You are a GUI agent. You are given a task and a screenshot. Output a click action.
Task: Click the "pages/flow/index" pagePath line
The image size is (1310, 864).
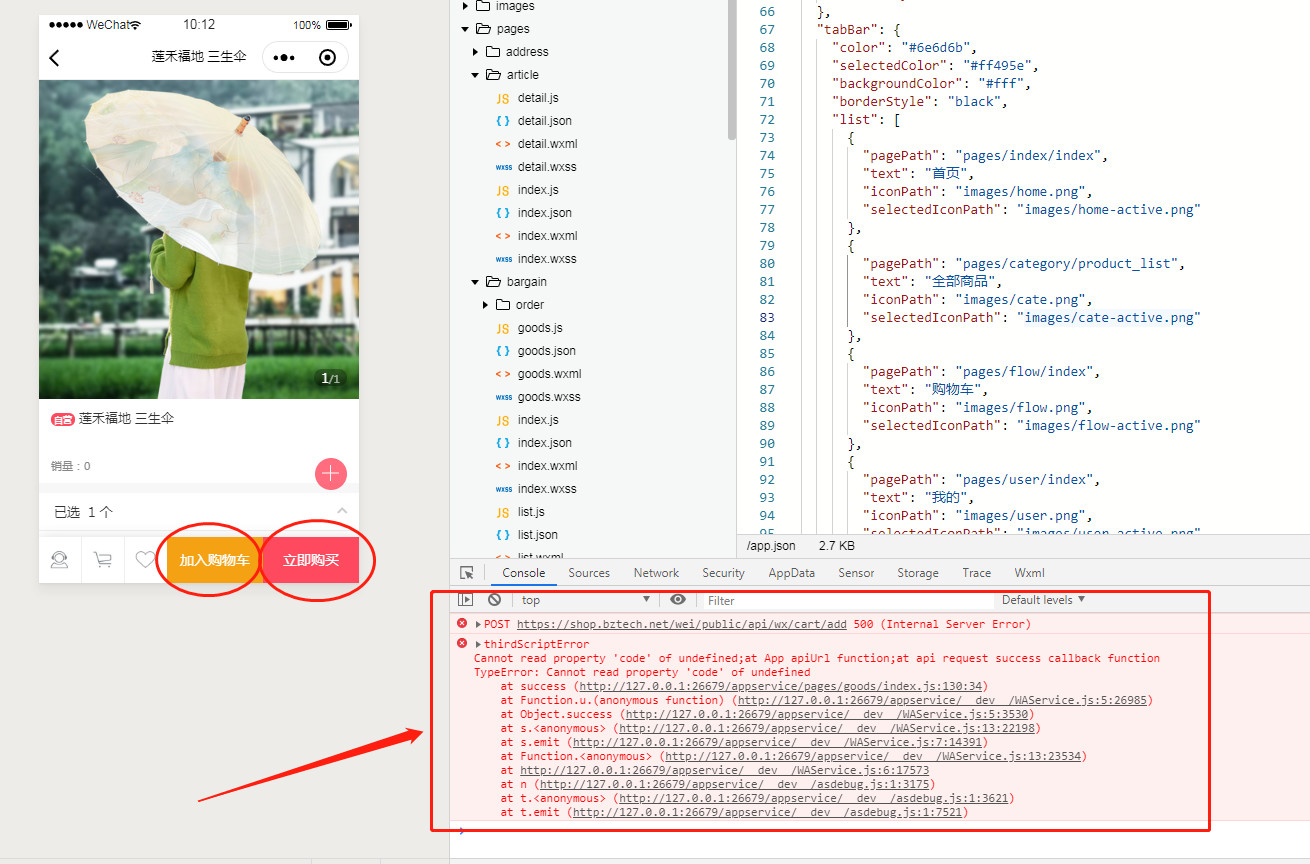pyautogui.click(x=986, y=371)
